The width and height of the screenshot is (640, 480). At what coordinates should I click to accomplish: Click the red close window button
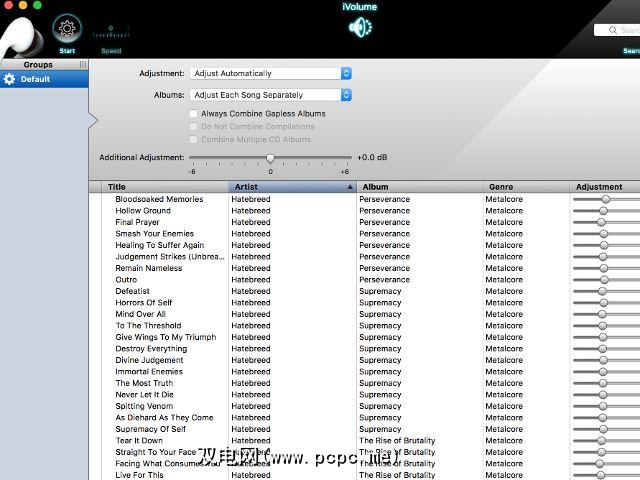[8, 5]
